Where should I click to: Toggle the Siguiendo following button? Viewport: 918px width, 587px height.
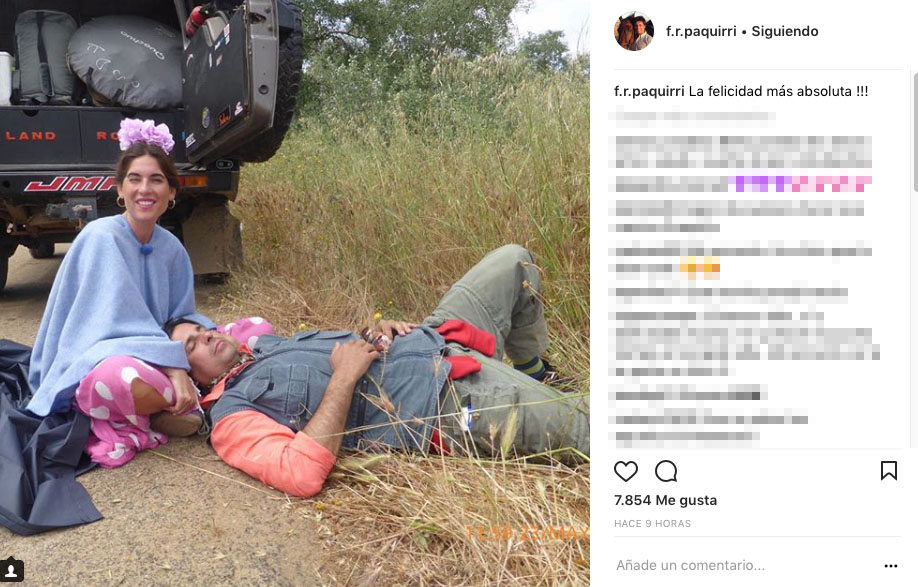pos(785,32)
